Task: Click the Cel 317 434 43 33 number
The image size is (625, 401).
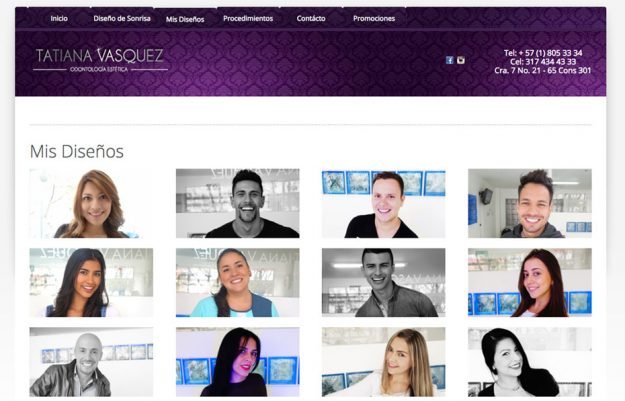Action: 543,61
